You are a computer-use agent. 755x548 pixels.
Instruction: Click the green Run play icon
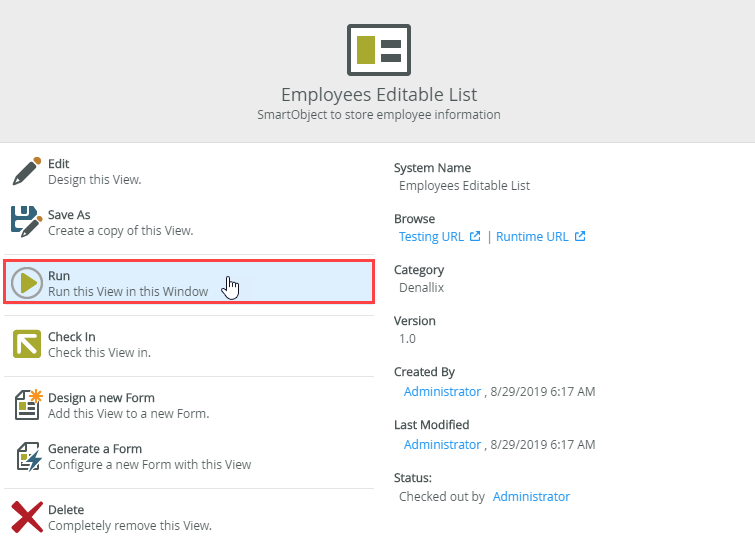tap(27, 283)
